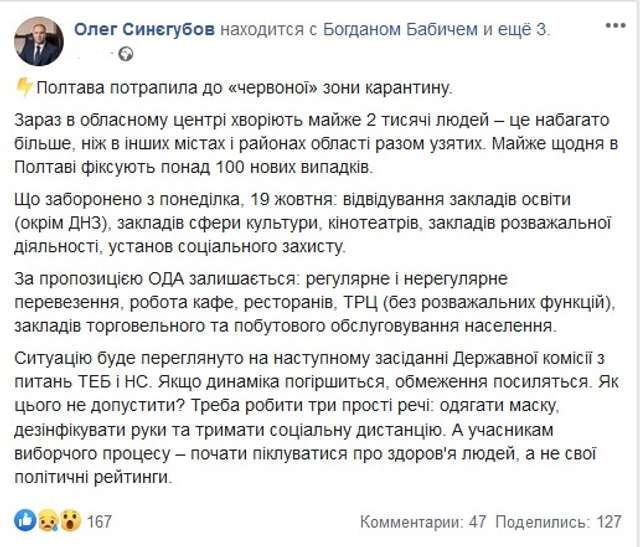Click the yellow lightning bolt emoji

pyautogui.click(x=22, y=90)
